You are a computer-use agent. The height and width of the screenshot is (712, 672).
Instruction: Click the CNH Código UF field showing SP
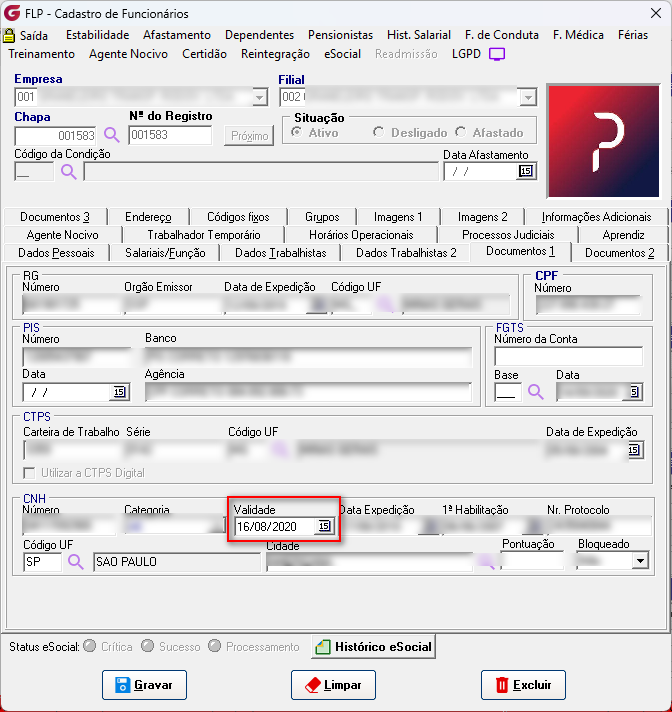42,562
